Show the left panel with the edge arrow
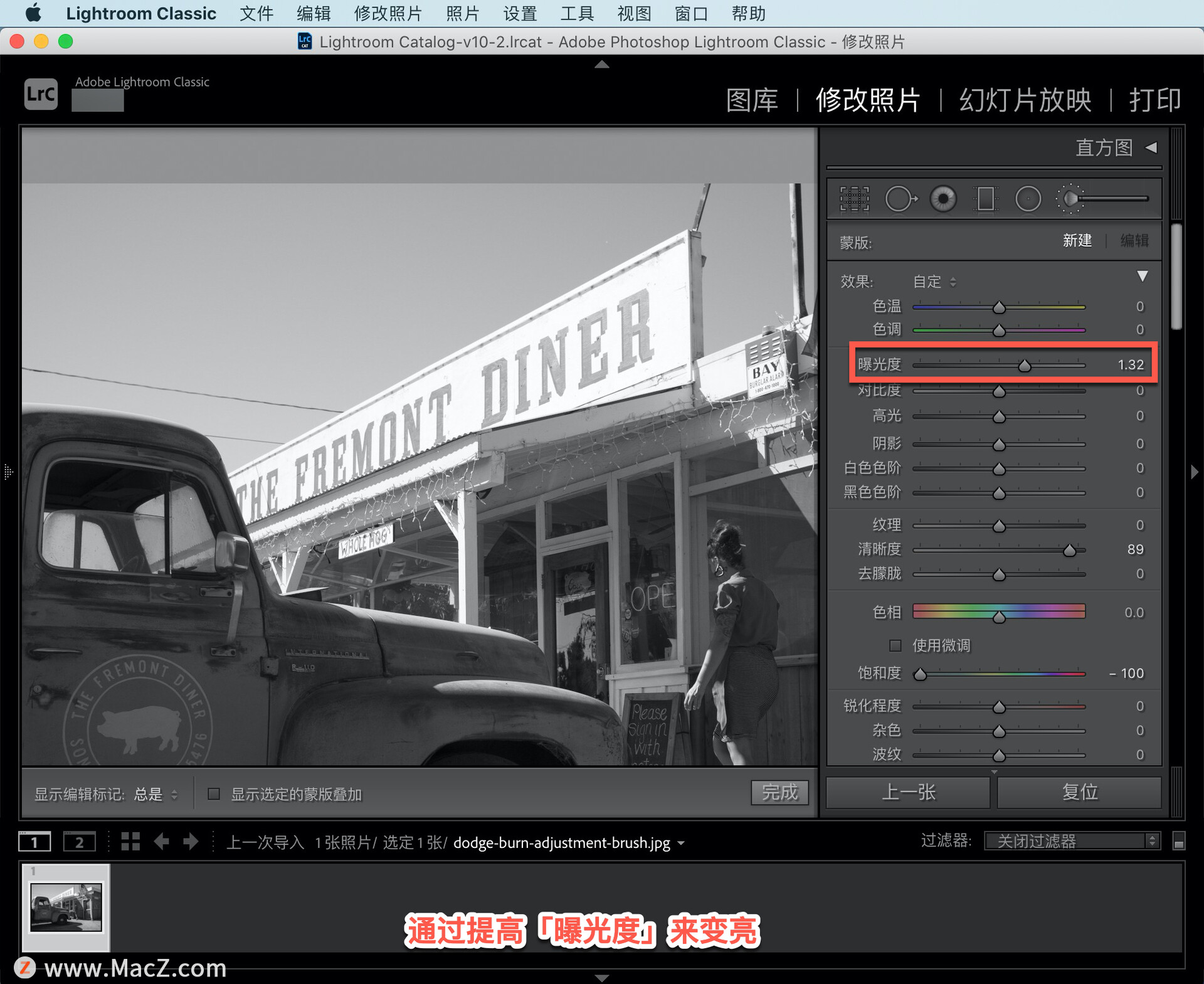The width and height of the screenshot is (1204, 984). [x=8, y=472]
